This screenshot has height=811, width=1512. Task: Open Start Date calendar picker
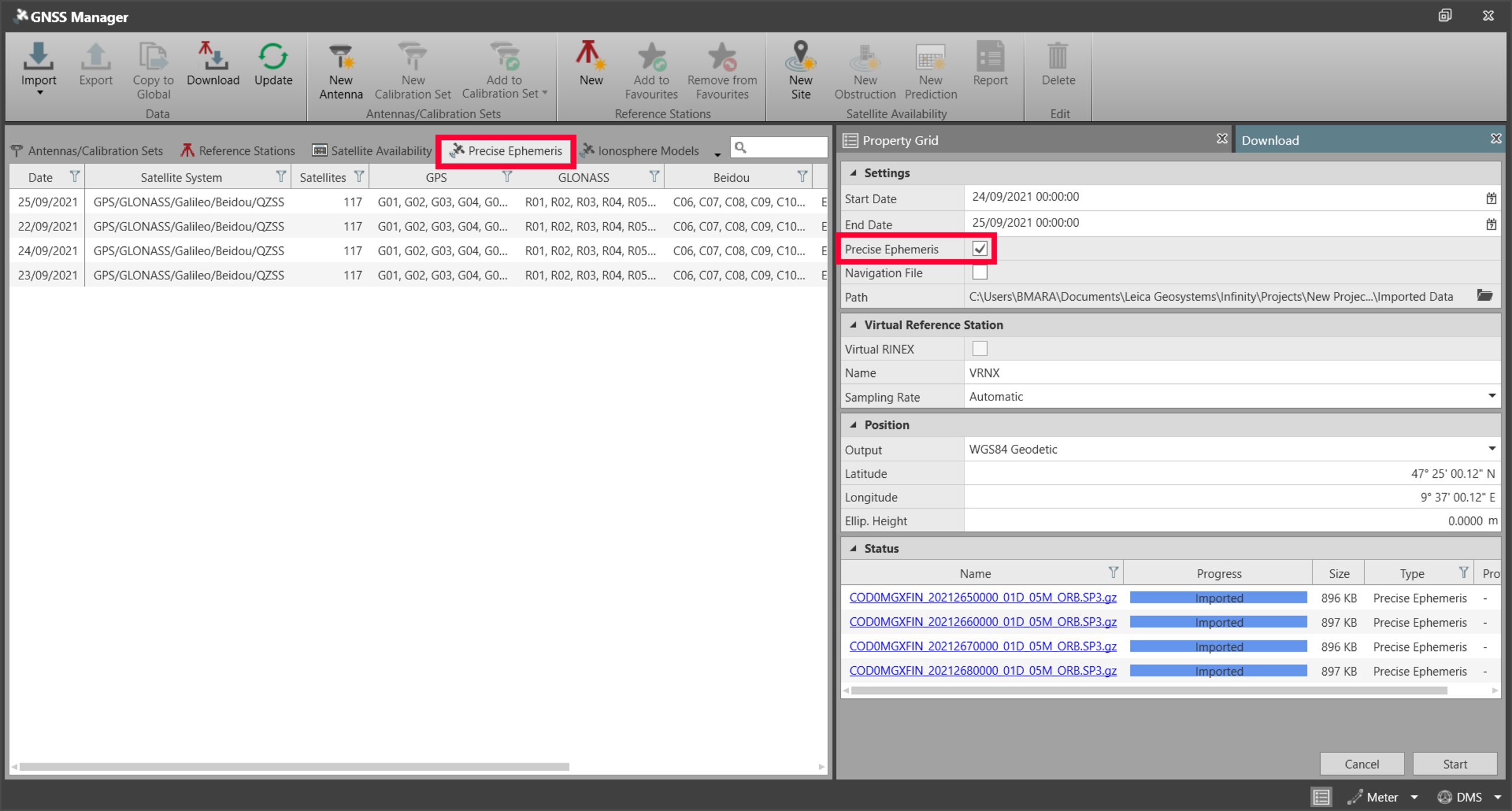pyautogui.click(x=1491, y=198)
